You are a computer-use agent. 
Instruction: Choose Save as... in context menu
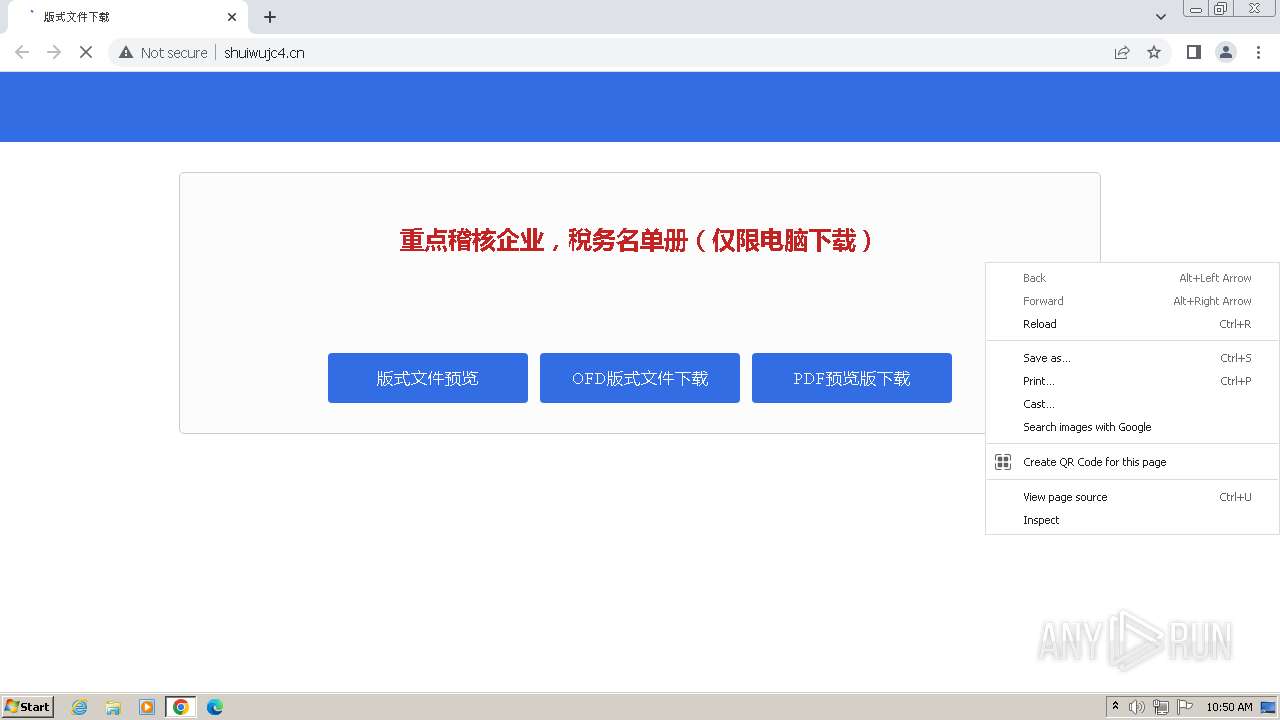pos(1132,358)
